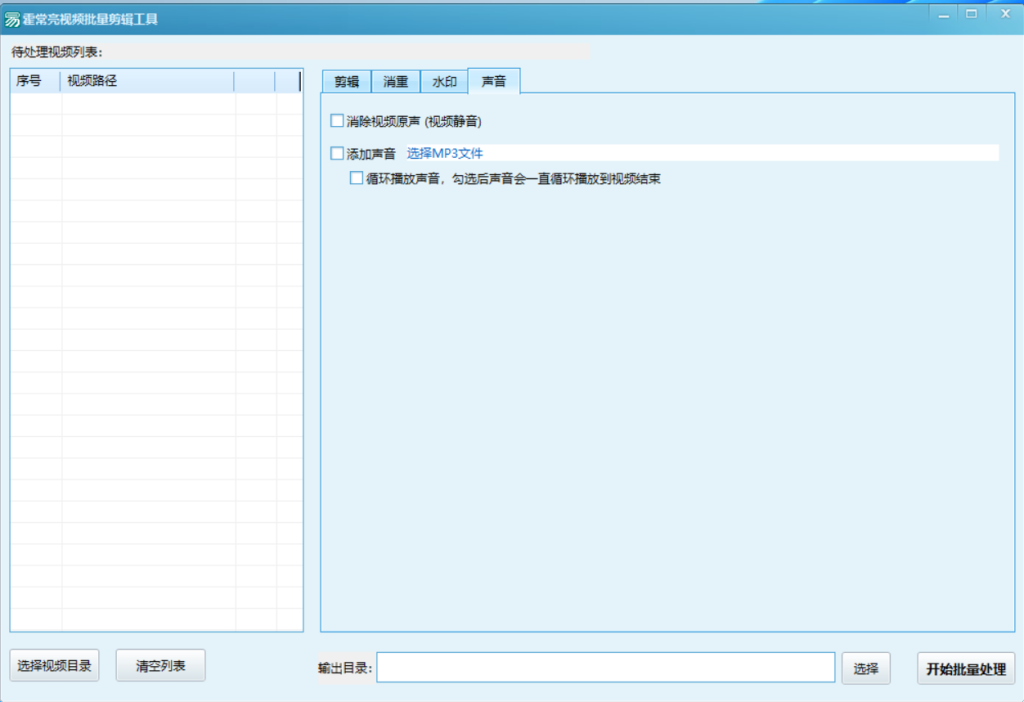Open the 消重 tab
The image size is (1024, 702).
click(396, 82)
